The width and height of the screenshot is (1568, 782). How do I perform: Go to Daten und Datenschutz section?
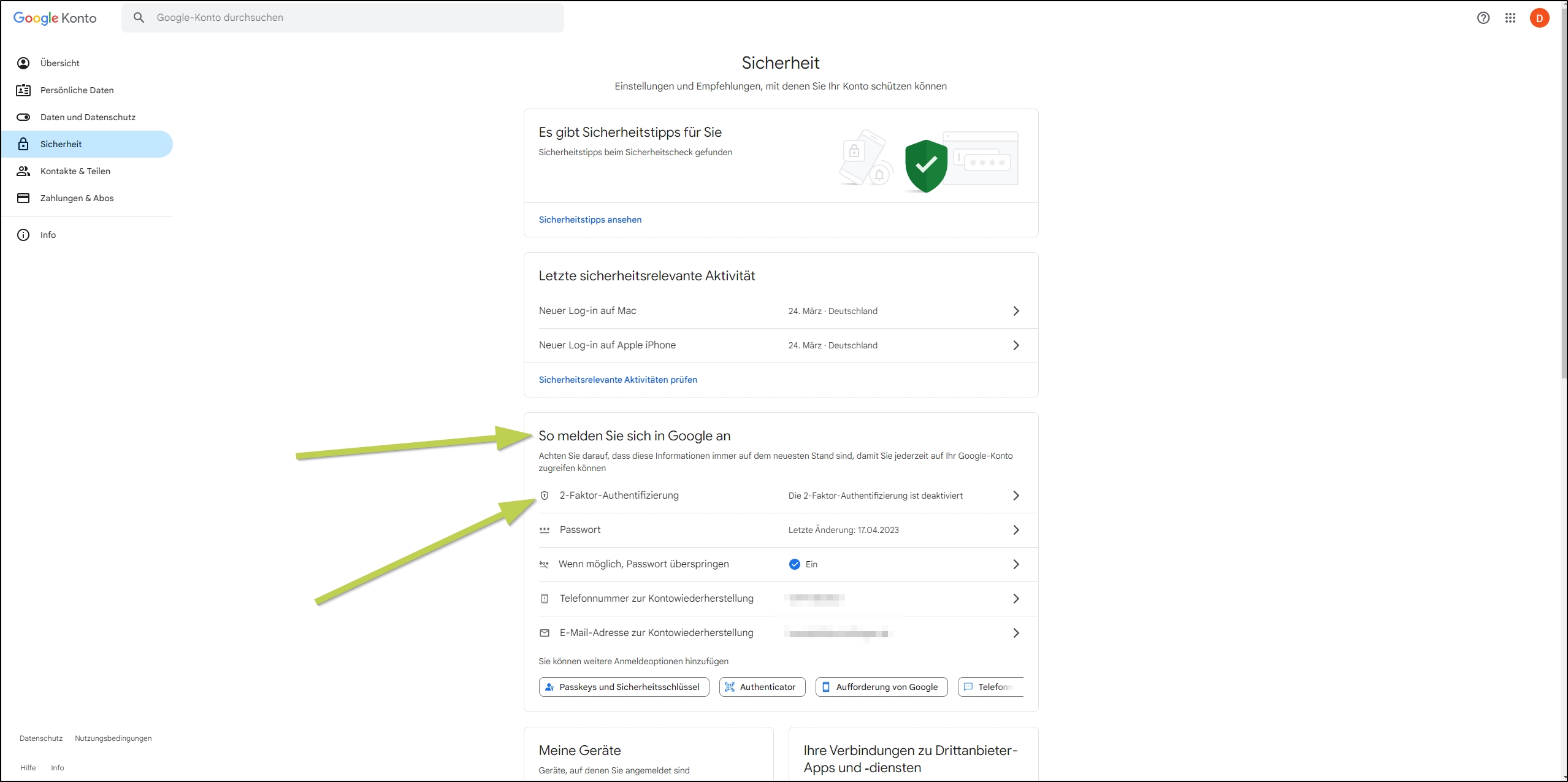[x=88, y=117]
